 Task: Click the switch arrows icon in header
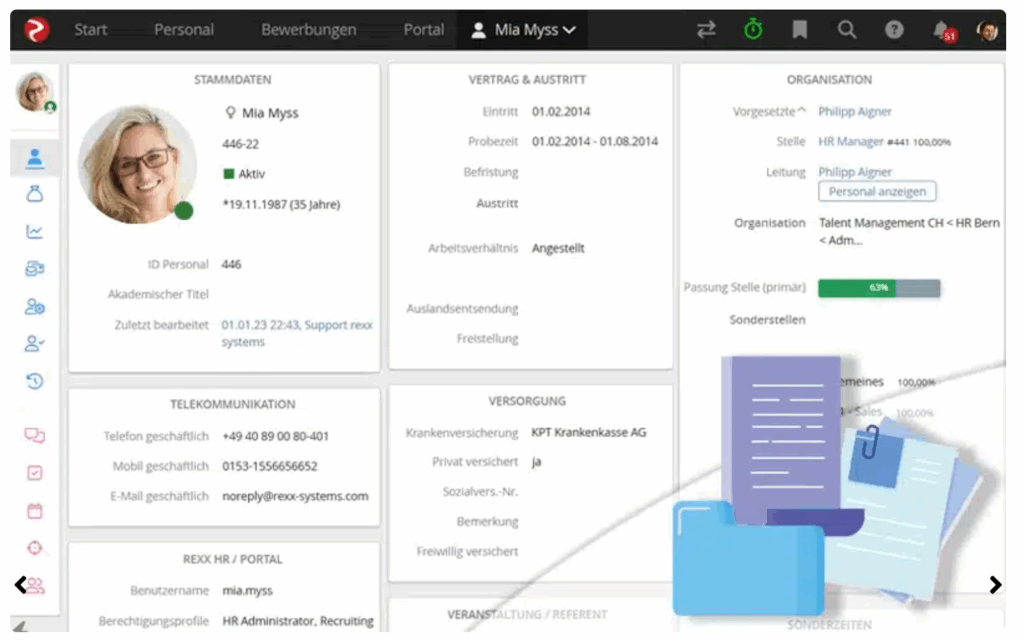(707, 30)
